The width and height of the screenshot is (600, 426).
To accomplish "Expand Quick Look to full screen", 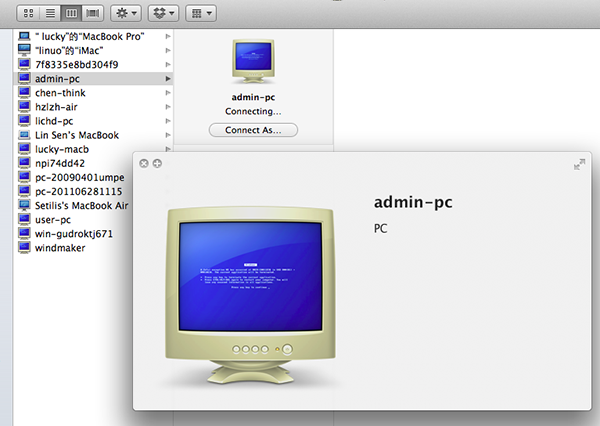I will [x=579, y=164].
